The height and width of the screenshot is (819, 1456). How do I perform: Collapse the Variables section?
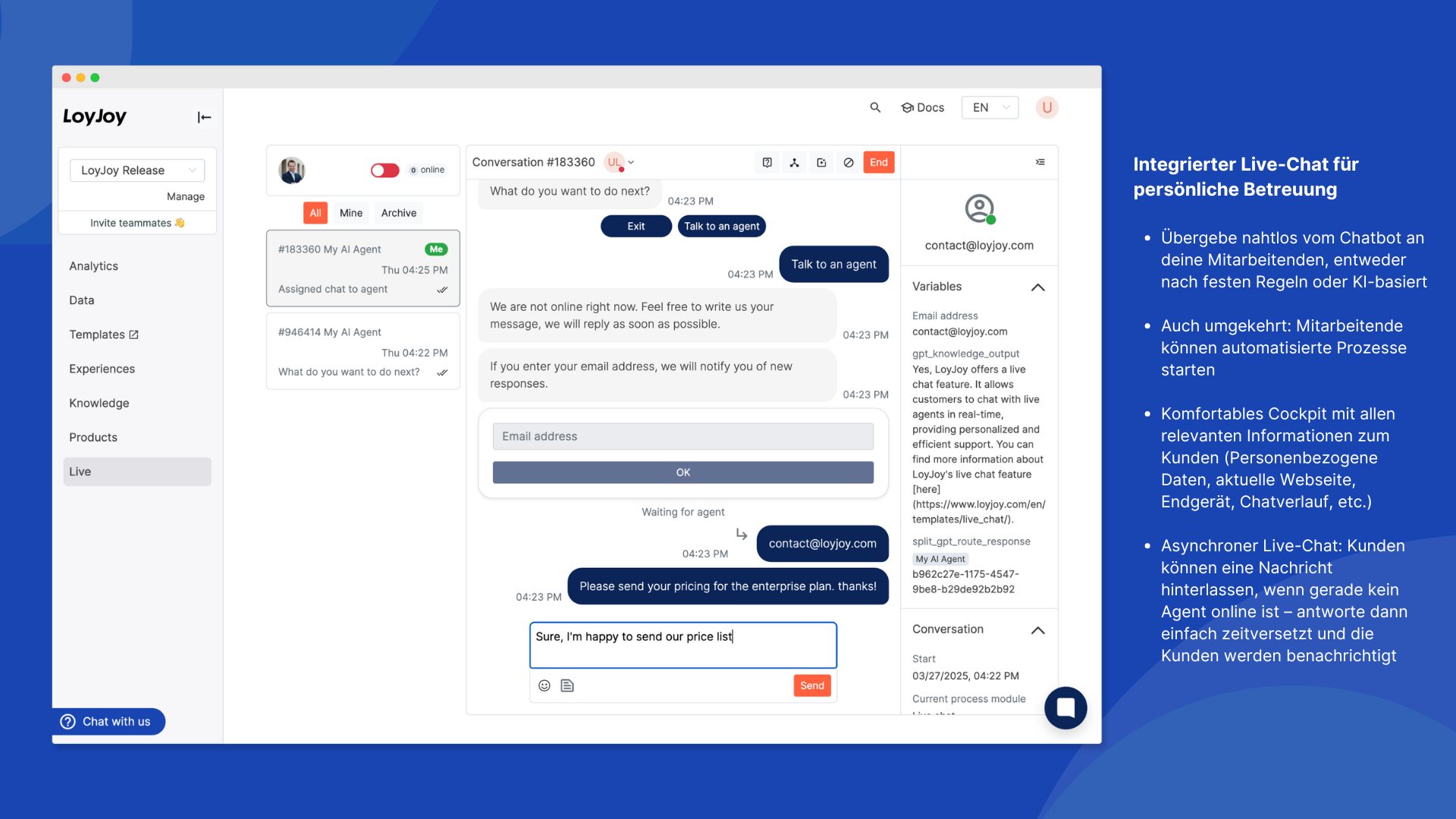(x=1037, y=287)
